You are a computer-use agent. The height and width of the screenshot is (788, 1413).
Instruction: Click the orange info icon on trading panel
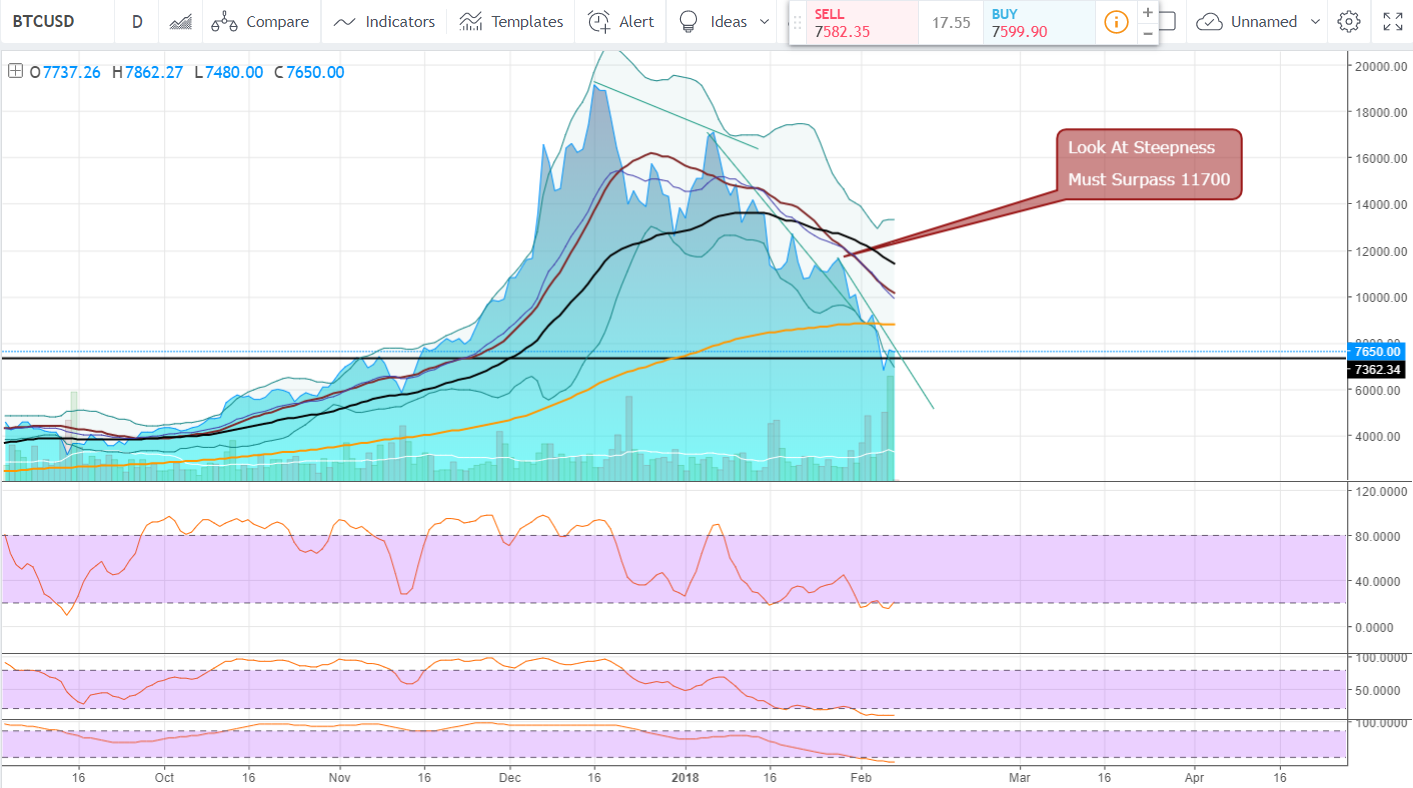(1116, 21)
